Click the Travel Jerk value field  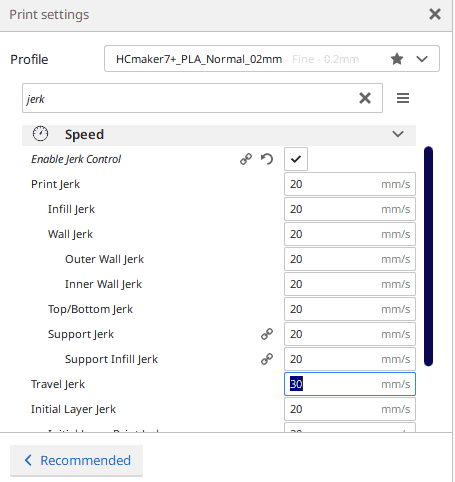point(350,384)
